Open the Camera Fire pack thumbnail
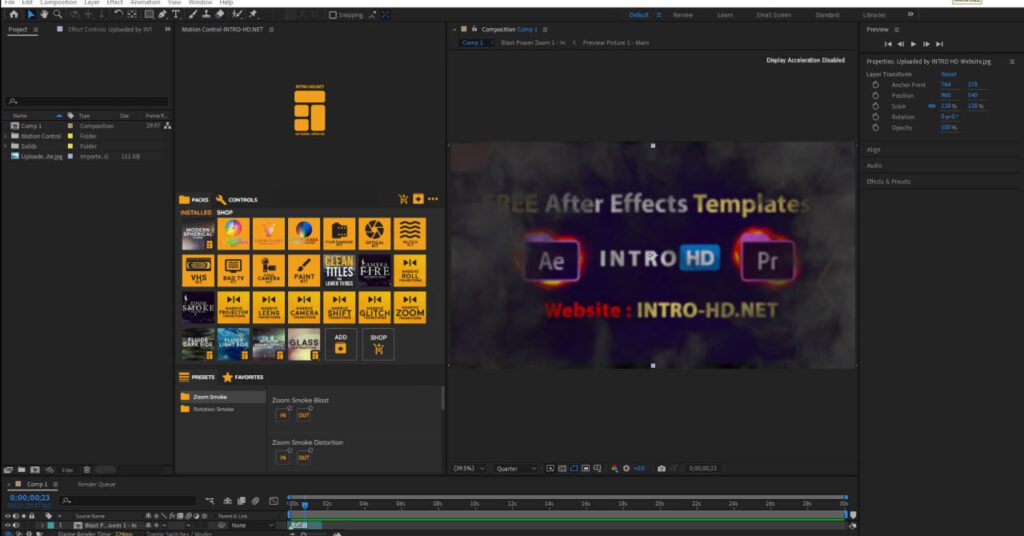Screen dimensions: 1024x536 374,270
